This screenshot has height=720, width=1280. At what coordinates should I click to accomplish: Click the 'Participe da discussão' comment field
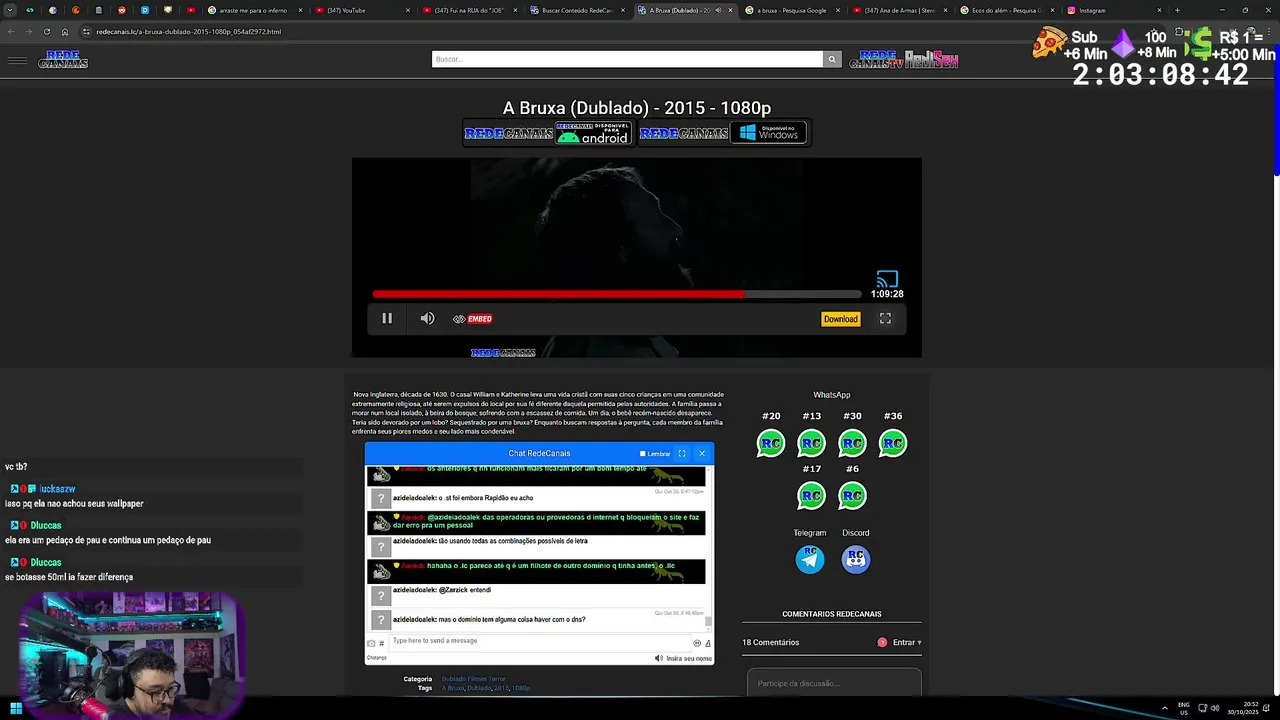(x=834, y=683)
